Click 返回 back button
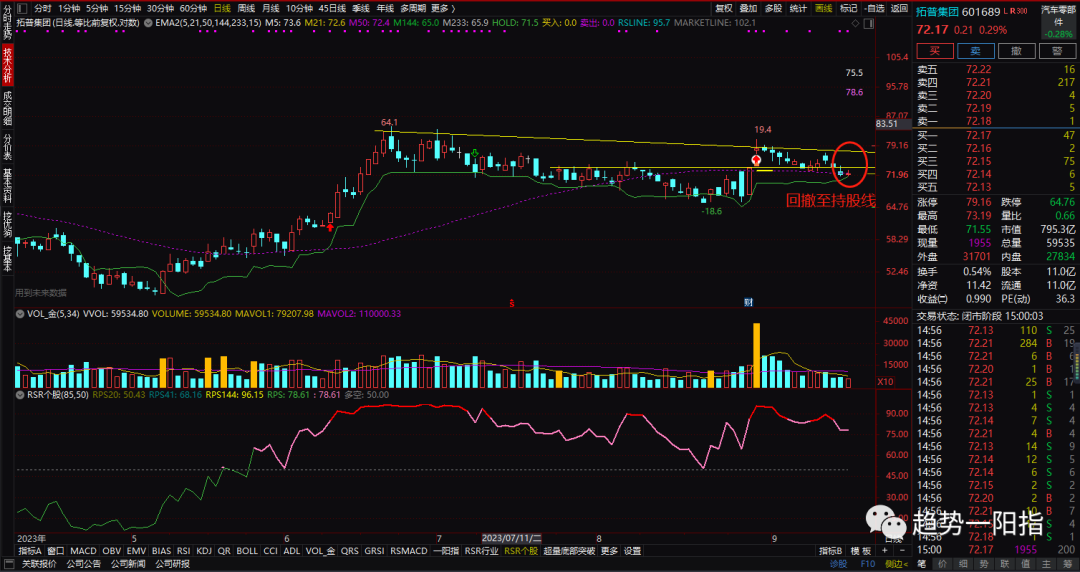Screen dimensions: 1080x572 pyautogui.click(x=899, y=8)
